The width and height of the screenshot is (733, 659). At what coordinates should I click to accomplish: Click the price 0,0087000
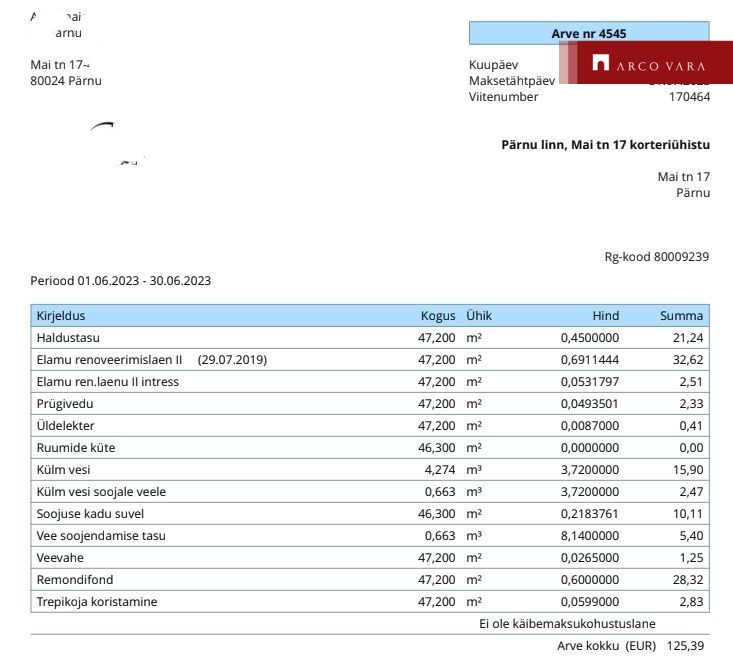pyautogui.click(x=589, y=425)
